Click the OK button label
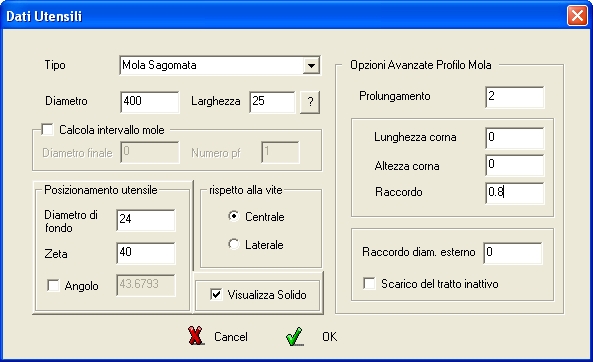This screenshot has height=362, width=593. point(329,337)
